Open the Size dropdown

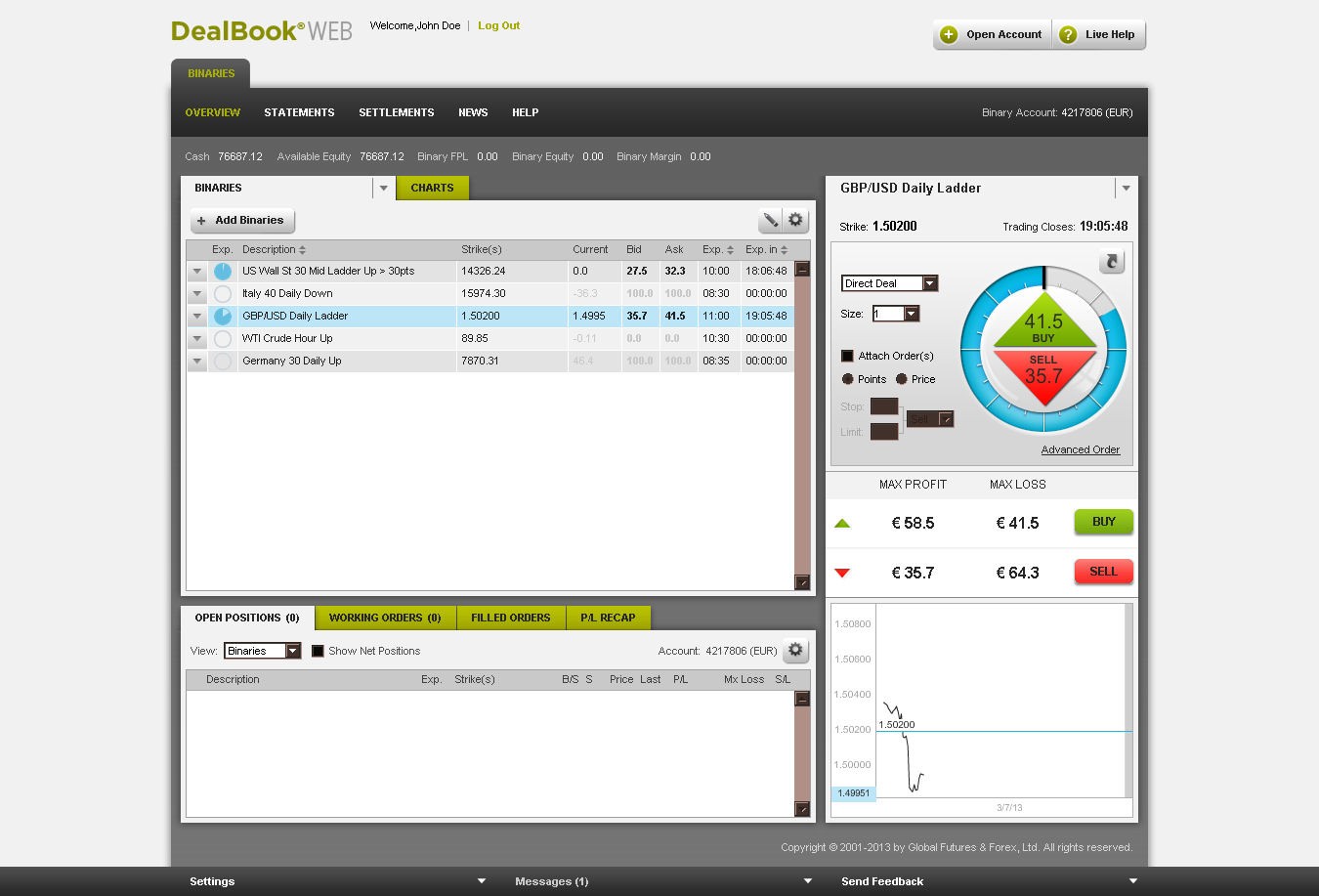(912, 314)
